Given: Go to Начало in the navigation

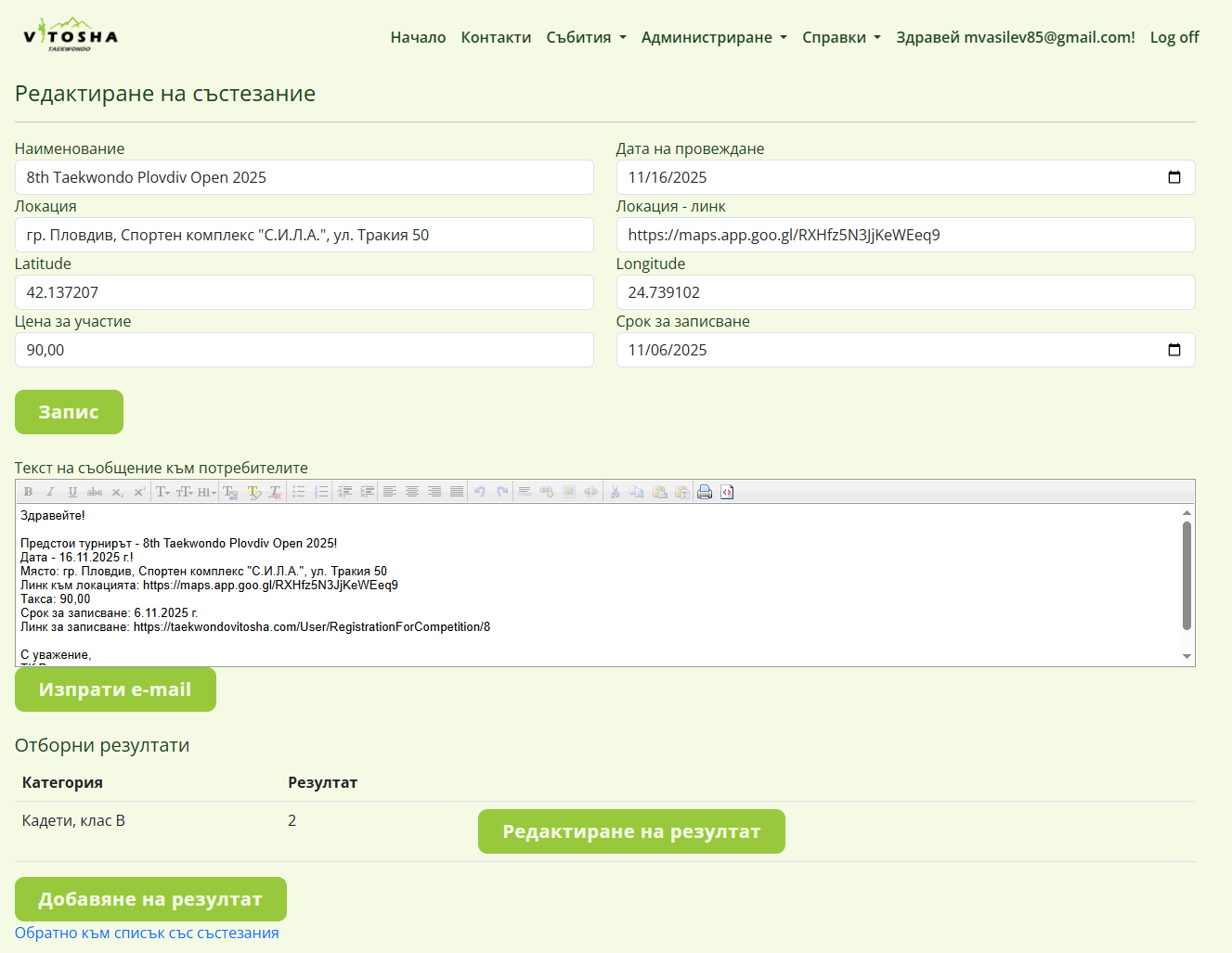Looking at the screenshot, I should [x=418, y=37].
